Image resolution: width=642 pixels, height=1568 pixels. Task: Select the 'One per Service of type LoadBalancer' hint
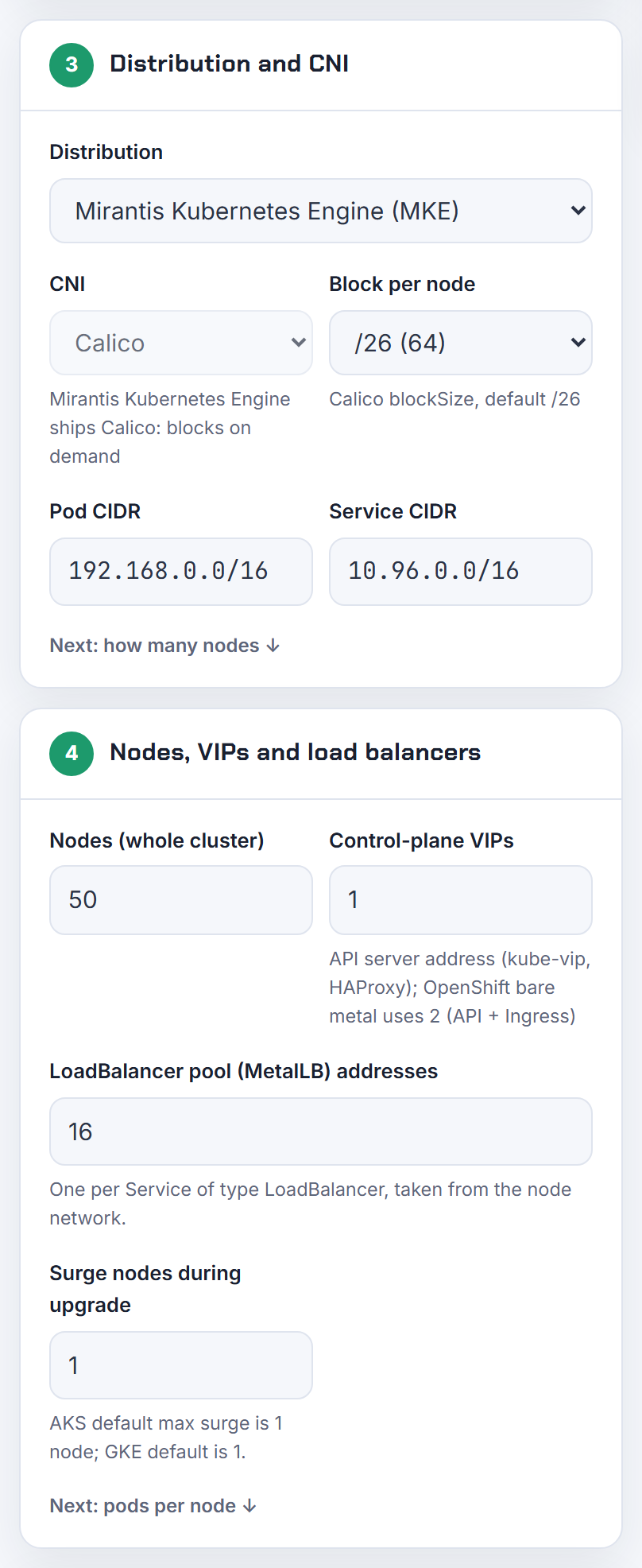click(x=311, y=1204)
